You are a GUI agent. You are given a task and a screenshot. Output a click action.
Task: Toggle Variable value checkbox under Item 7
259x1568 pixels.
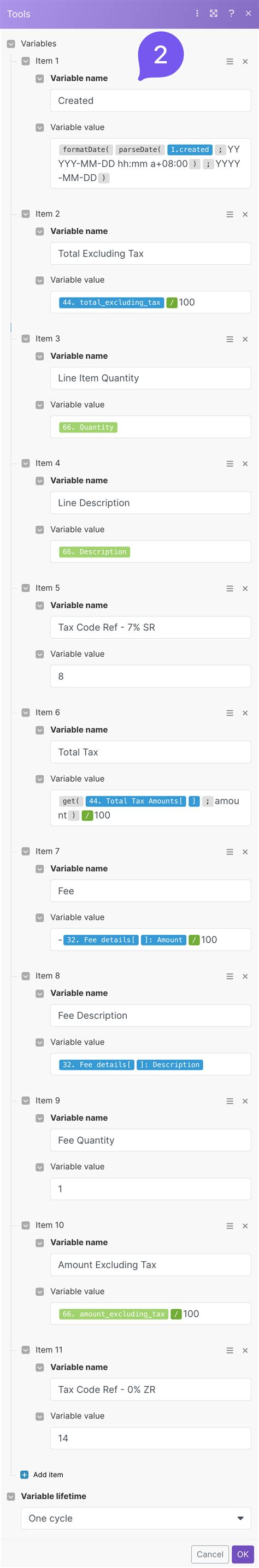39,917
